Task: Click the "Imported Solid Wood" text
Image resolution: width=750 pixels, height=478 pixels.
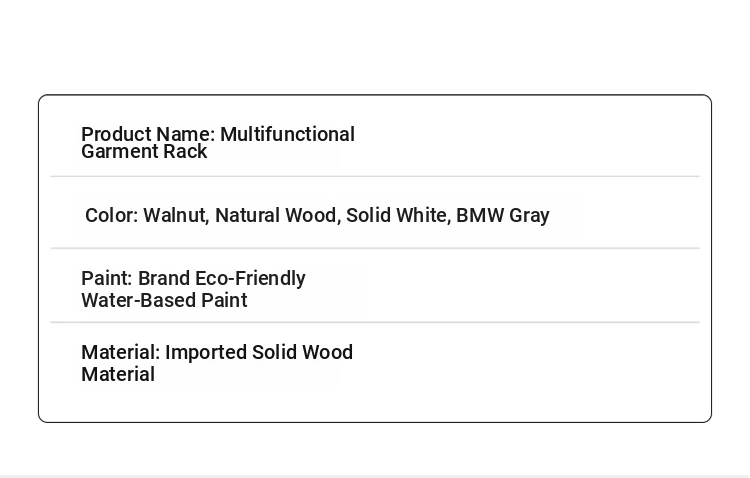Action: coord(259,353)
